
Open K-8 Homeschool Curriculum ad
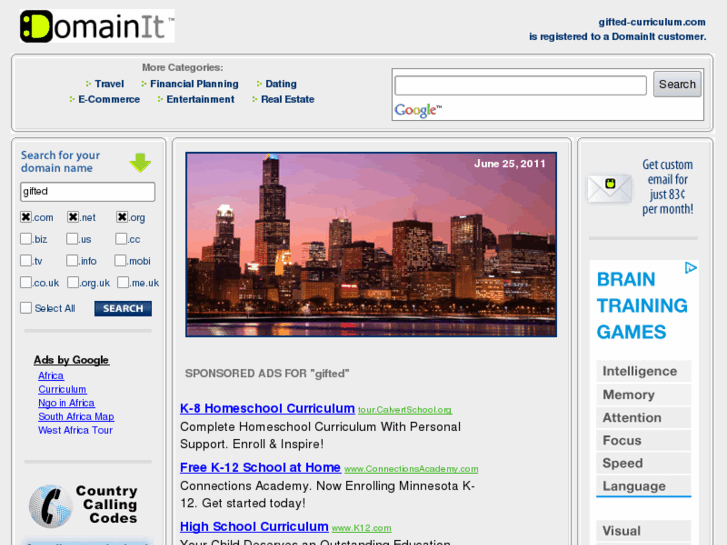point(267,408)
